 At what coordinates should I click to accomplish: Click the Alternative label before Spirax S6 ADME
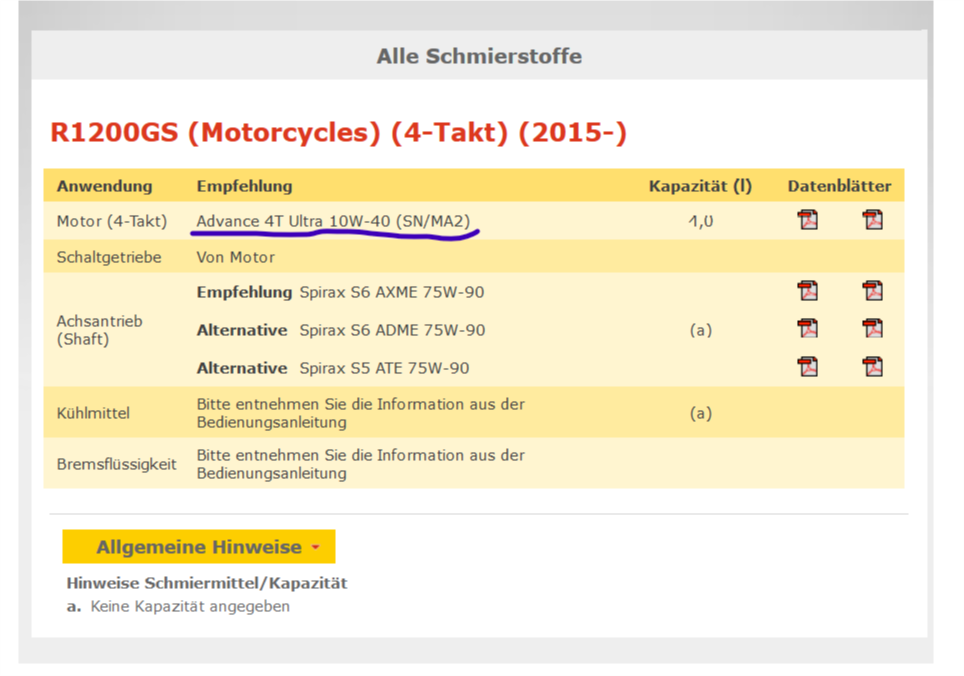coord(242,331)
